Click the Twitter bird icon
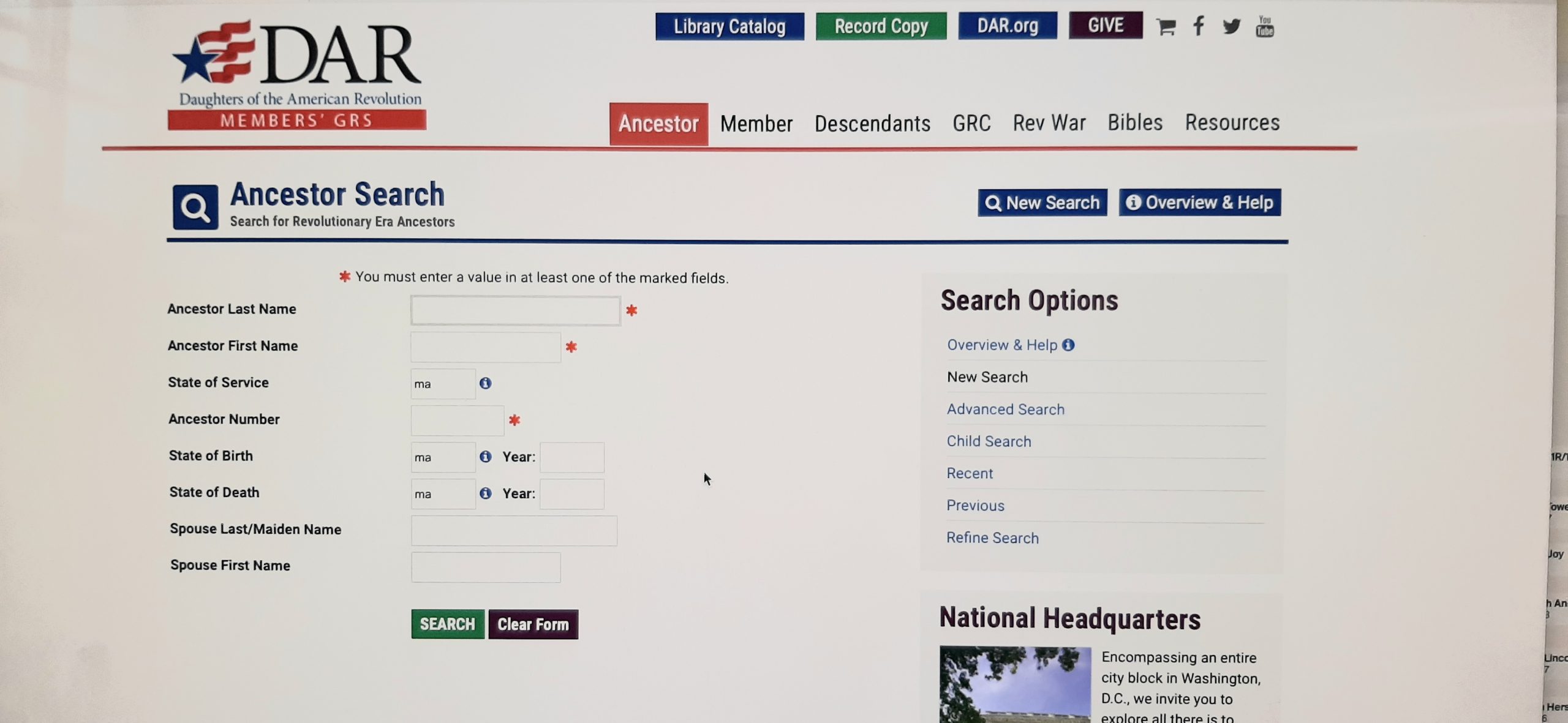This screenshot has width=1568, height=723. tap(1231, 27)
